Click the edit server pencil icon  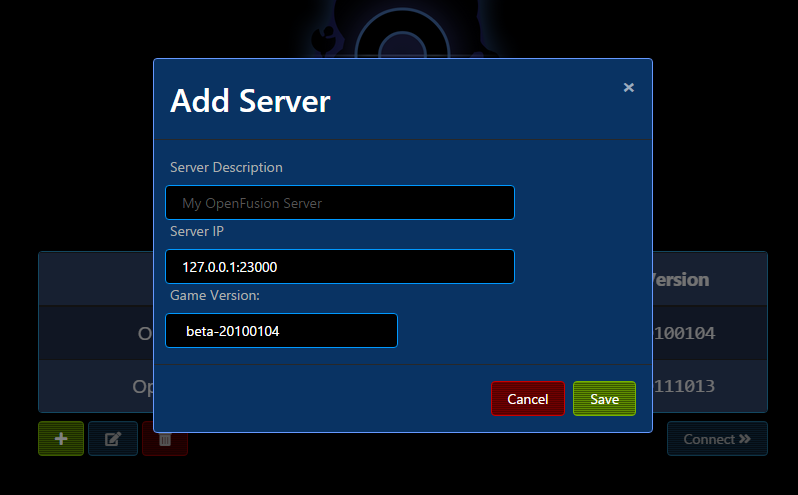tap(113, 439)
